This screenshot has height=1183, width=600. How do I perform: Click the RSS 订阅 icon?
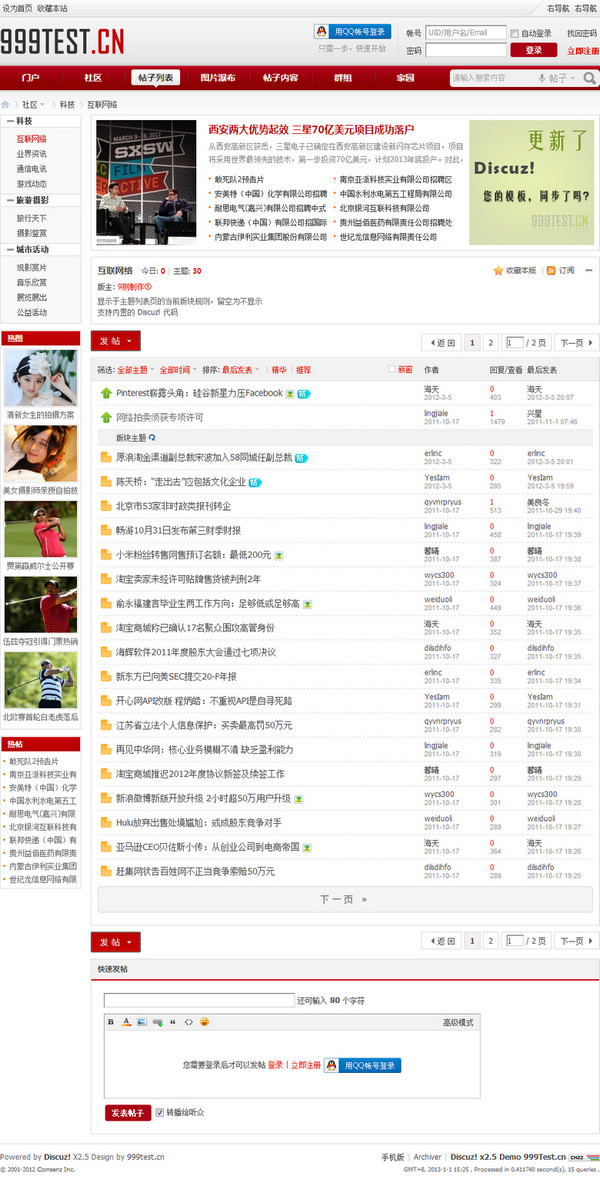click(551, 270)
